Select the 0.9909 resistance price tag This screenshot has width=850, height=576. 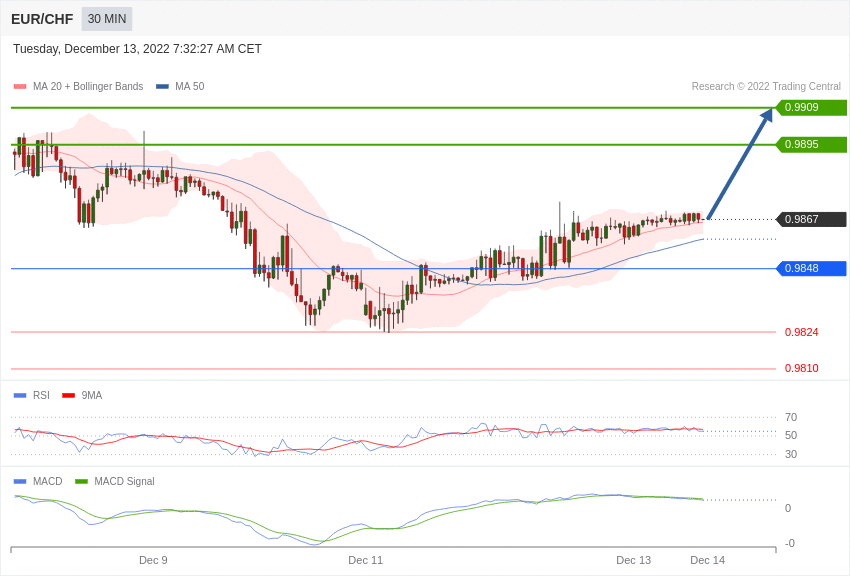click(811, 107)
